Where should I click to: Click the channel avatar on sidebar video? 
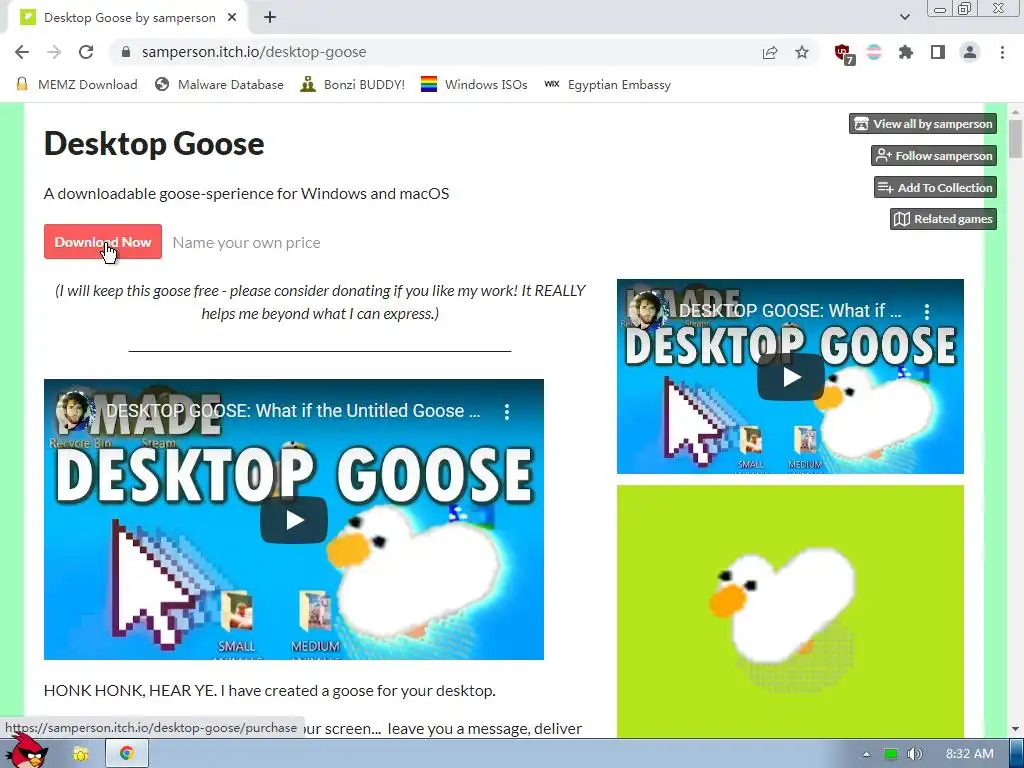(x=647, y=311)
